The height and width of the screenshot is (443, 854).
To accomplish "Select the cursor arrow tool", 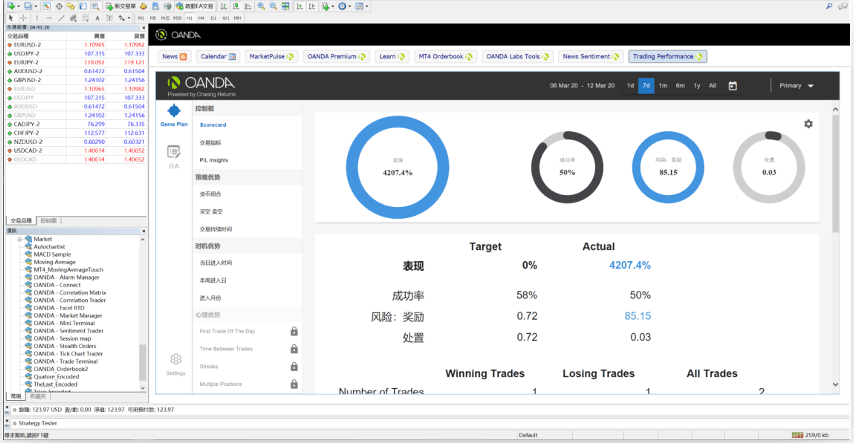I will click(x=10, y=18).
